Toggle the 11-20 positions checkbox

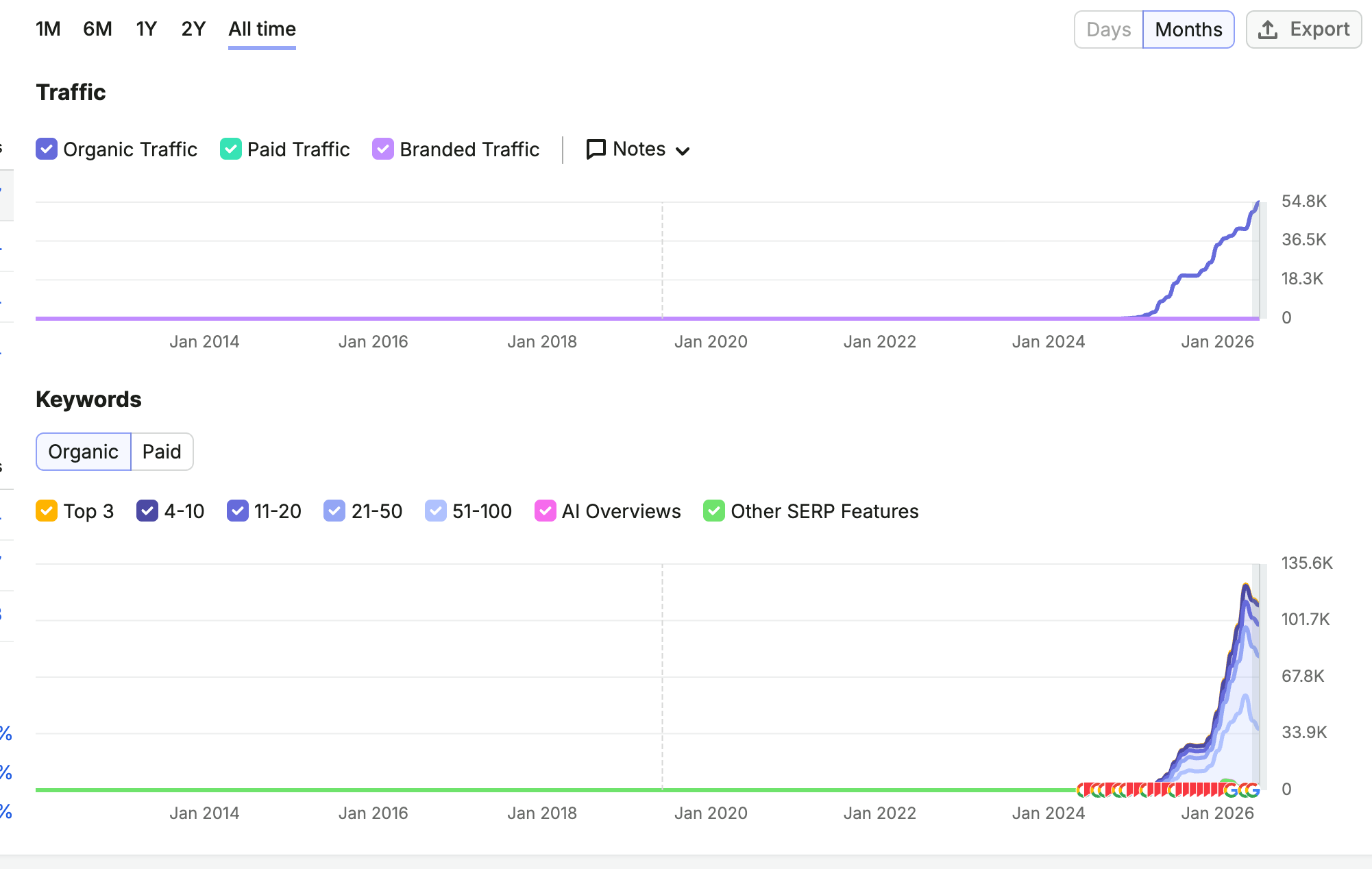tap(238, 511)
